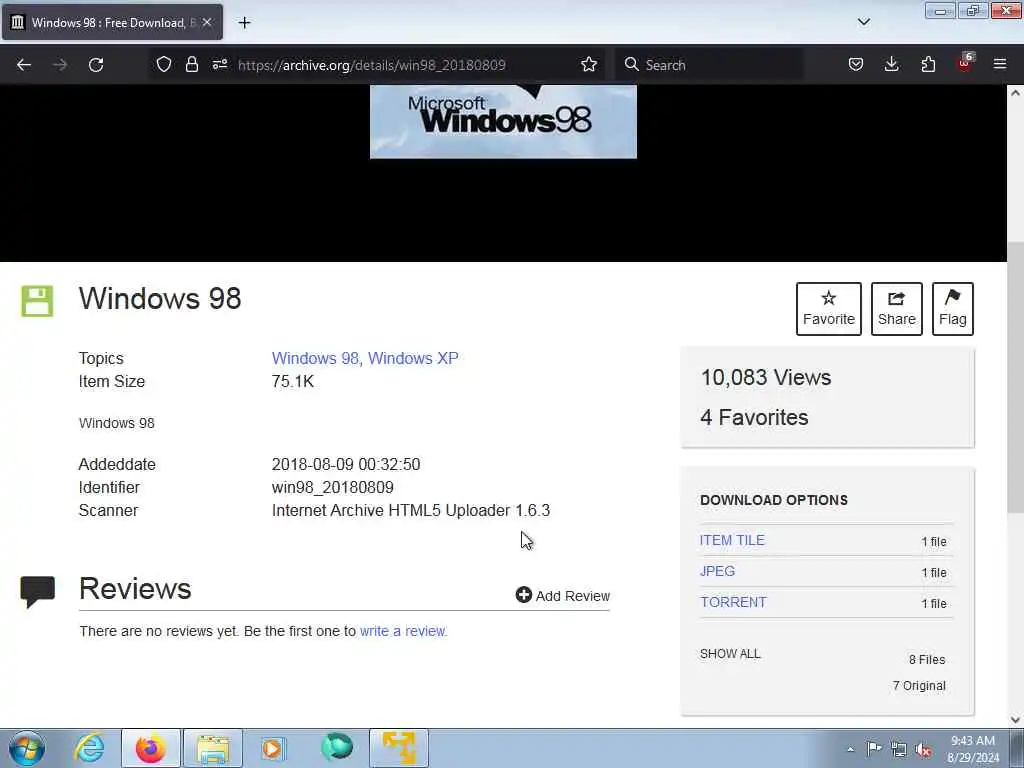The width and height of the screenshot is (1024, 768).
Task: Click the Action Center flag tray icon
Action: pos(874,748)
